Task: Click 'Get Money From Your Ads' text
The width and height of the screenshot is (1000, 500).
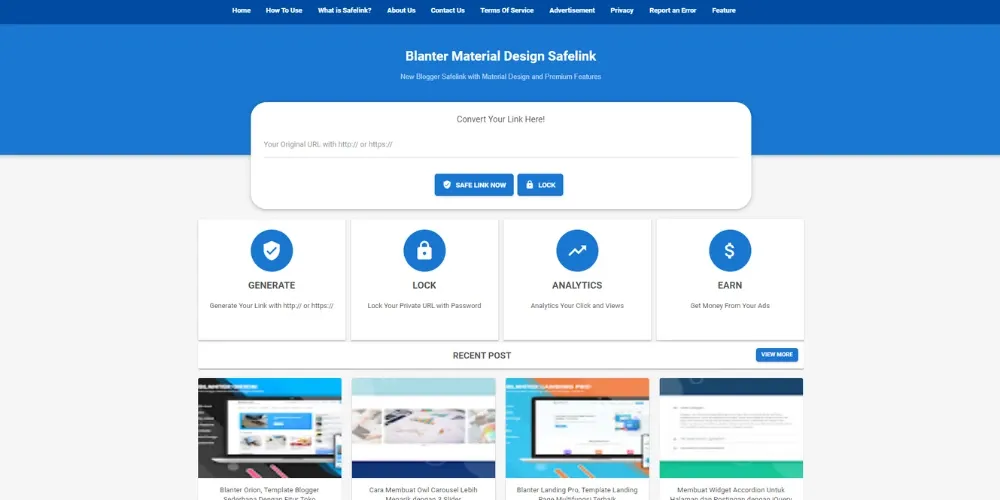Action: pyautogui.click(x=730, y=305)
